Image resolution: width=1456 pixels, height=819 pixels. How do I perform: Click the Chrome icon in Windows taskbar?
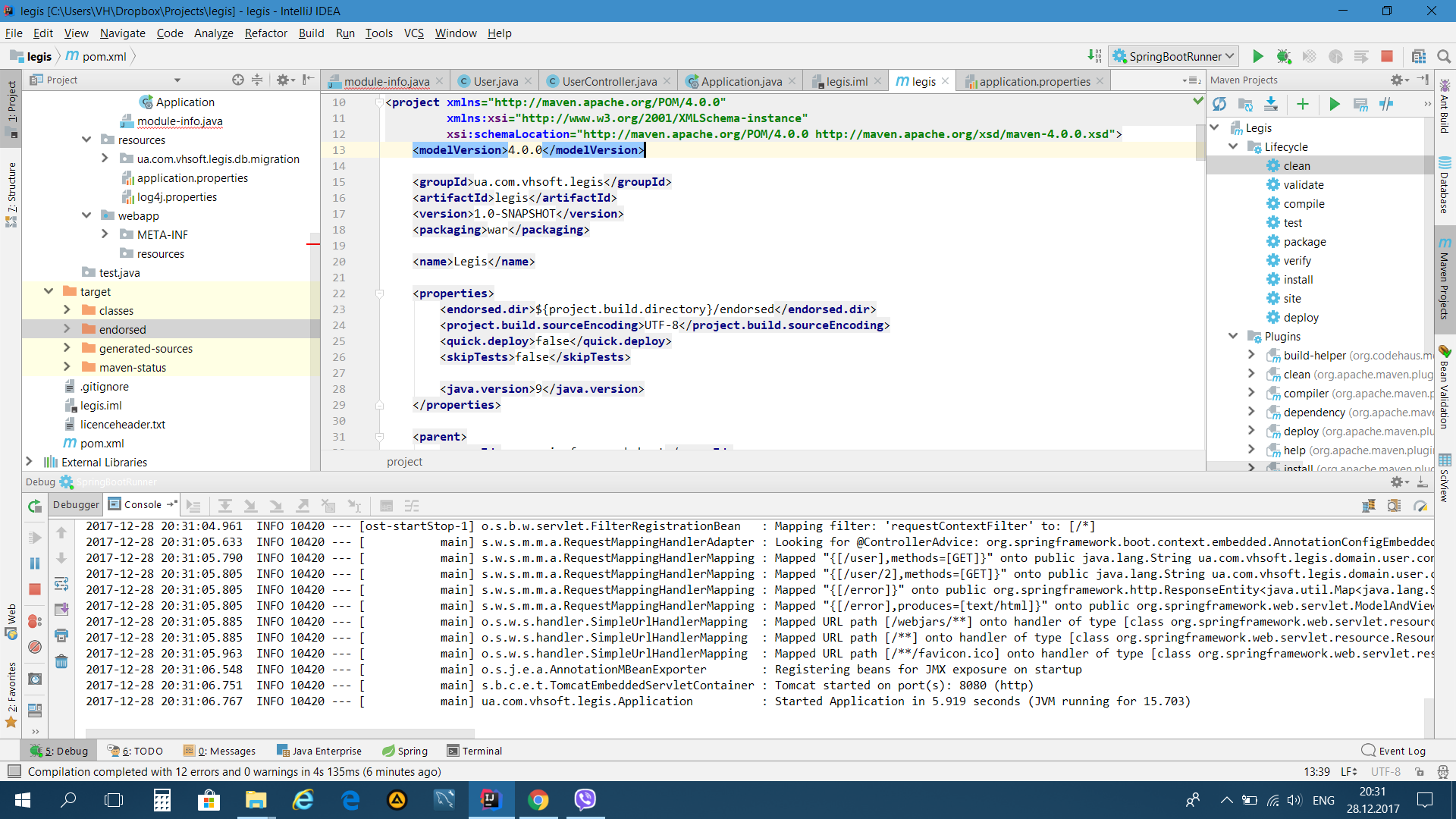tap(538, 799)
